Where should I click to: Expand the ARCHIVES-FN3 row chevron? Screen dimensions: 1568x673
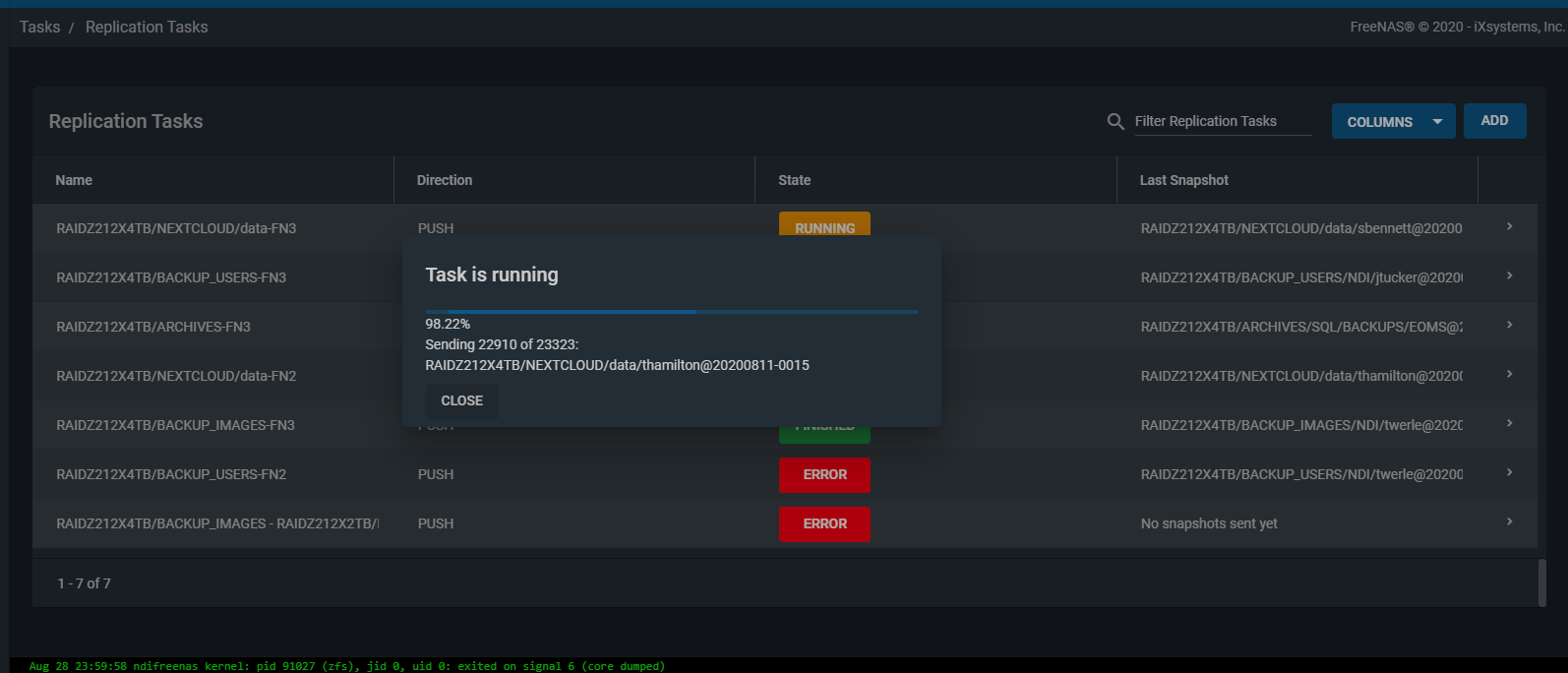pyautogui.click(x=1509, y=326)
